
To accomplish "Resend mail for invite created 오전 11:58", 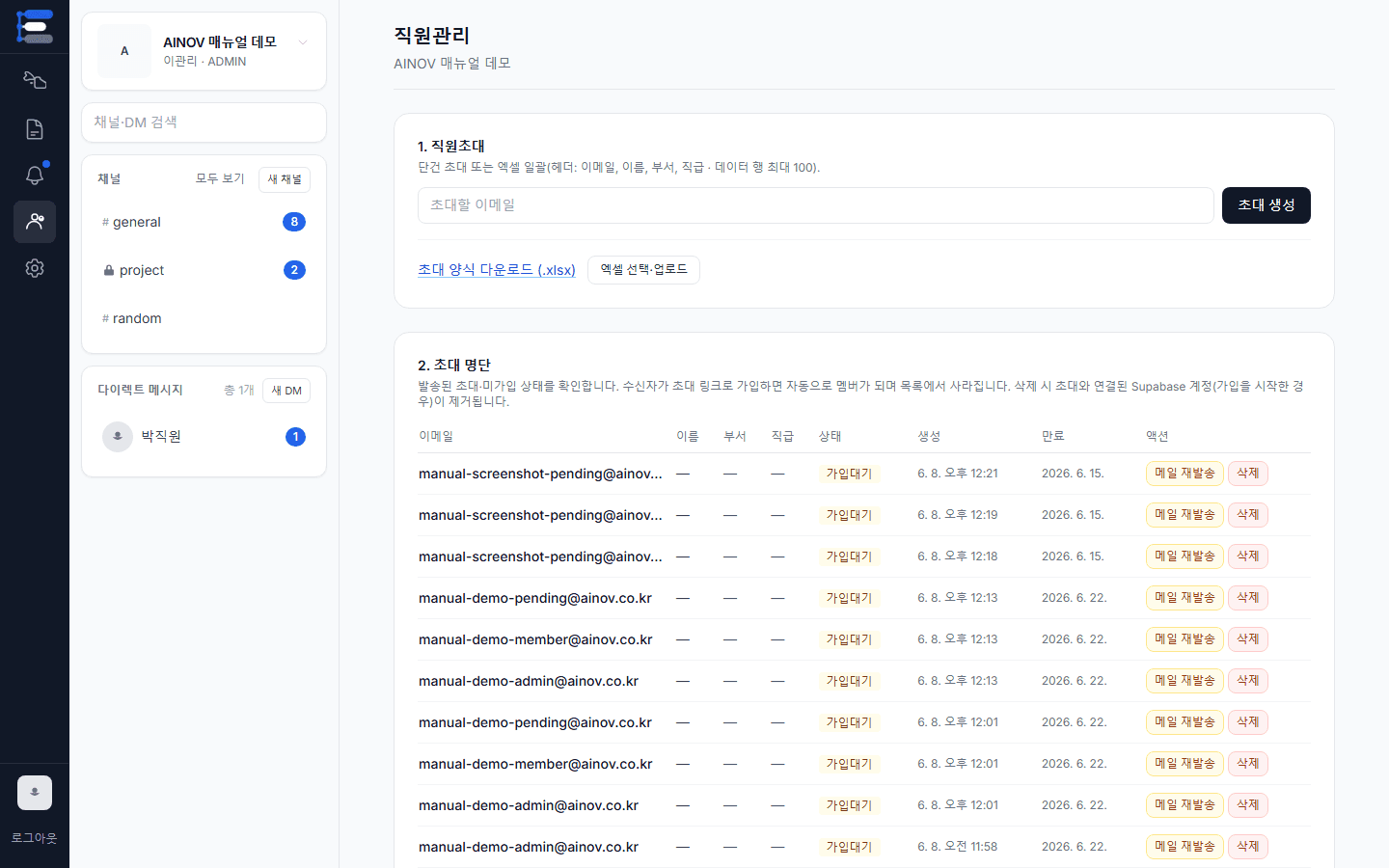I will pos(1185,847).
